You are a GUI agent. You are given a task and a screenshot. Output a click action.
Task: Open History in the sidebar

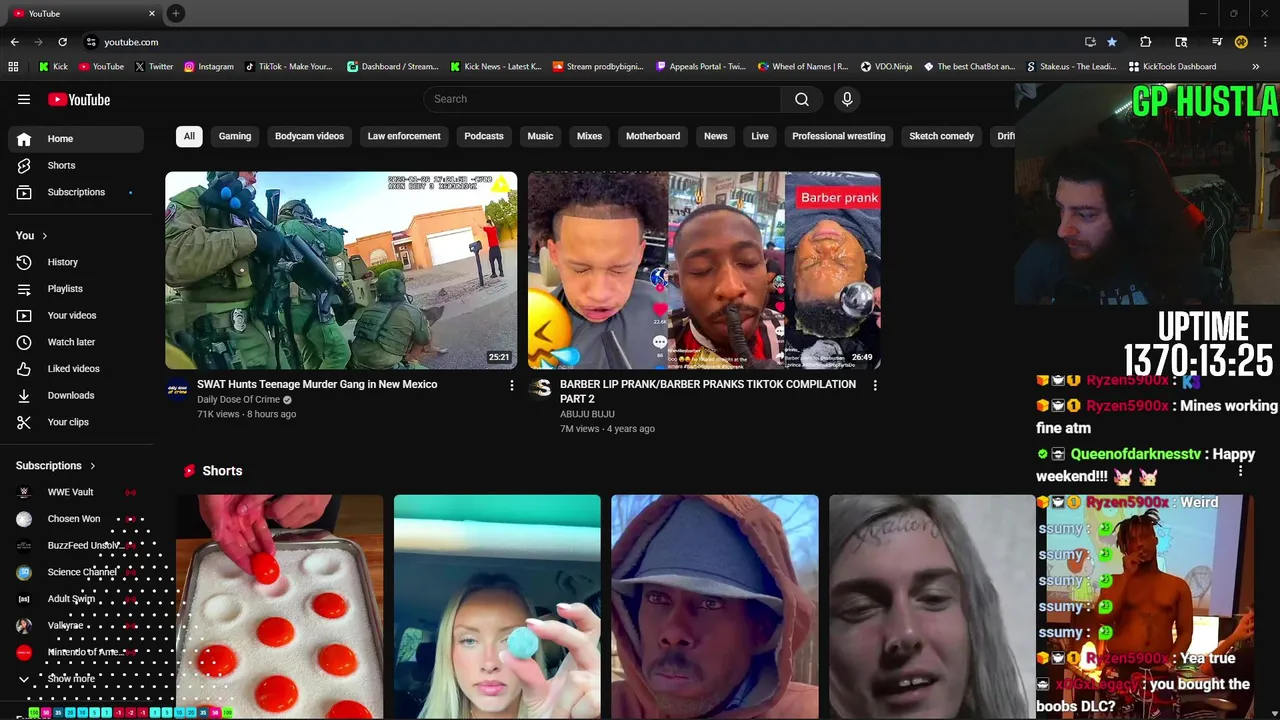(76, 262)
